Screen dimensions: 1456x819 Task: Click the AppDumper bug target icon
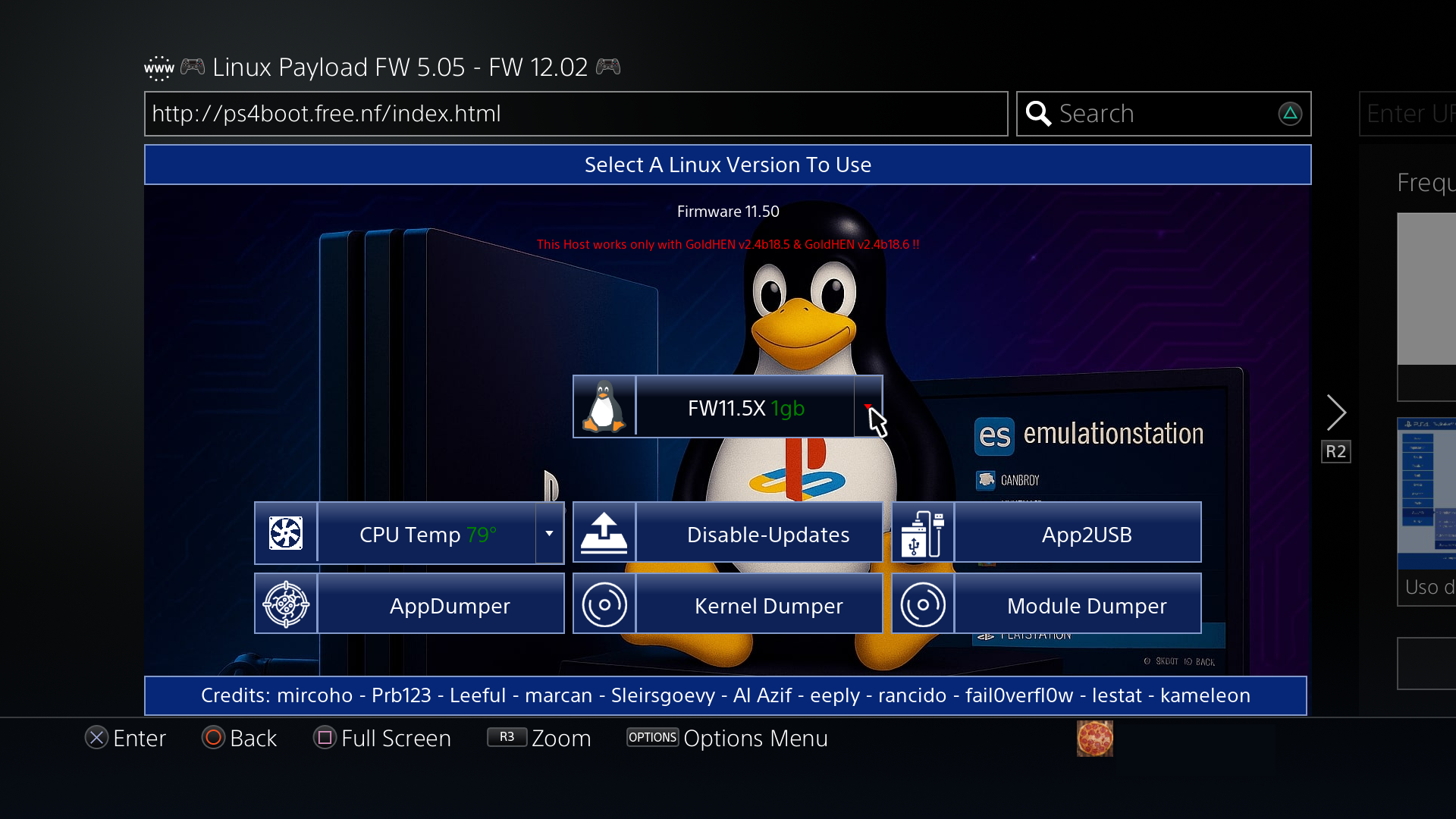(x=286, y=604)
